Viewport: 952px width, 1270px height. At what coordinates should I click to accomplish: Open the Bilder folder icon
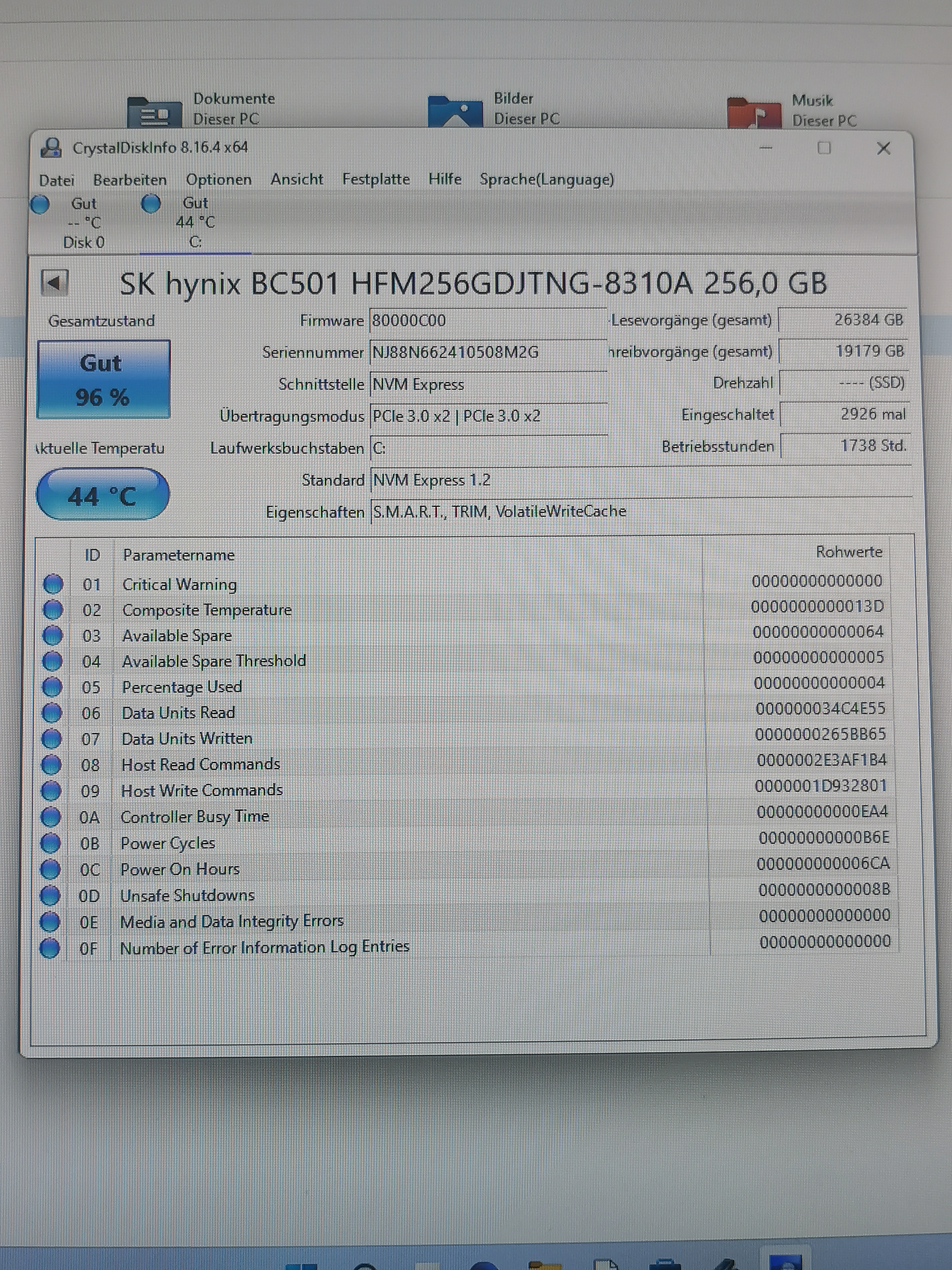click(454, 111)
